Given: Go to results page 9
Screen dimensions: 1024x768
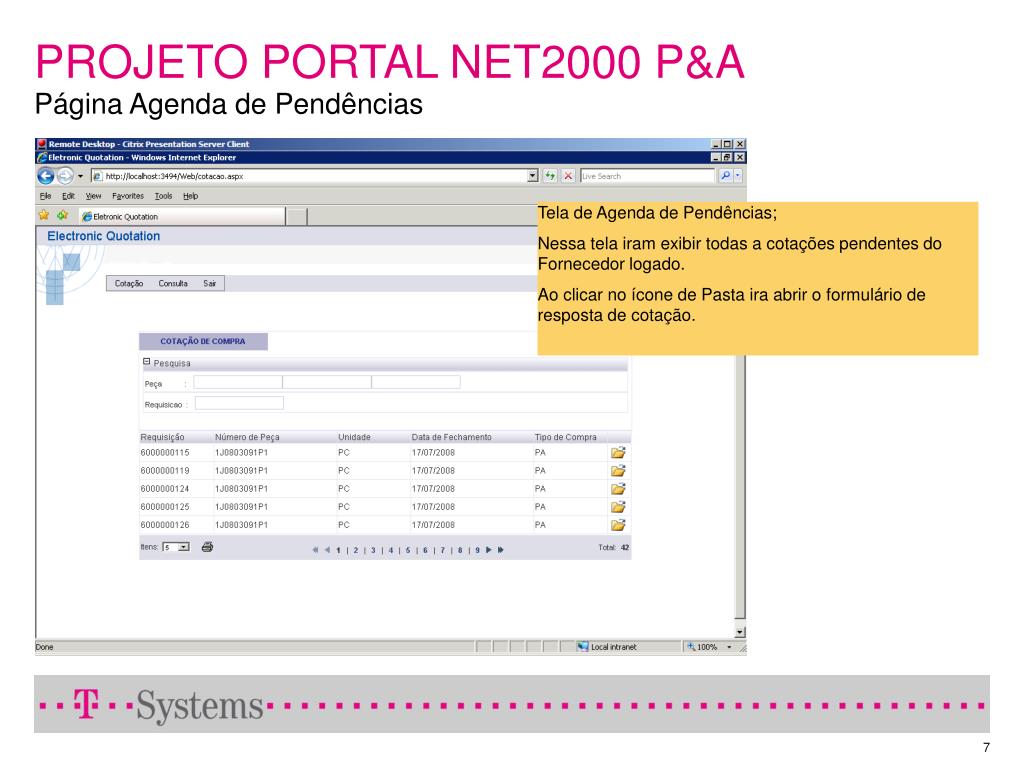Looking at the screenshot, I should point(477,551).
